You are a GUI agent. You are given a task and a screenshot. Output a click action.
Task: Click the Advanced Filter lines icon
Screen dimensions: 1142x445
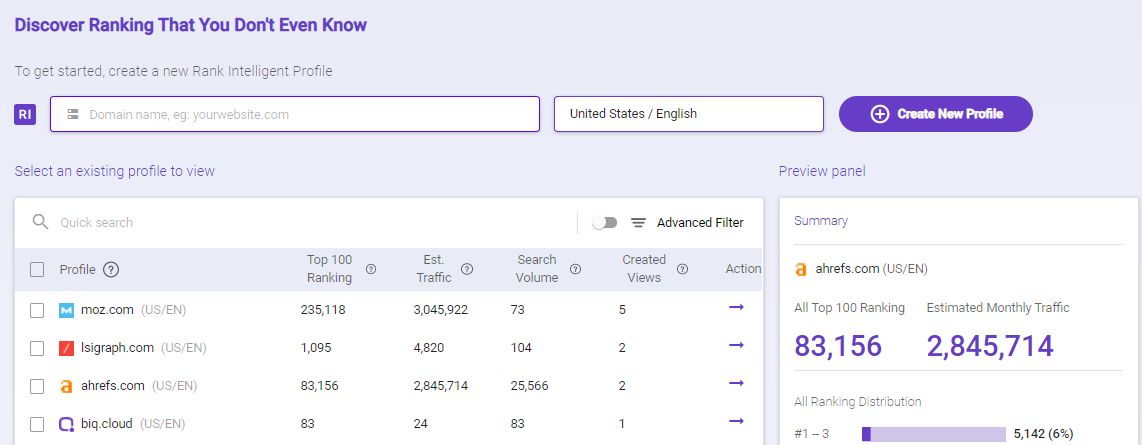[639, 223]
